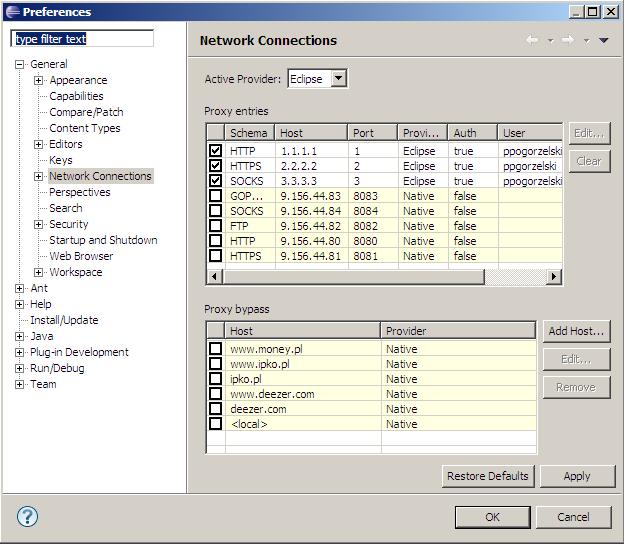Viewport: 624px width, 544px height.
Task: Click the proxy table scroll left arrow
Action: coord(215,276)
